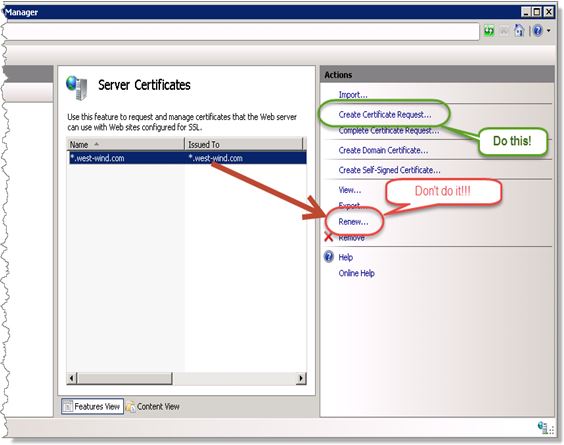Click Import... in Actions pane
Image resolution: width=564 pixels, height=445 pixels.
353,95
